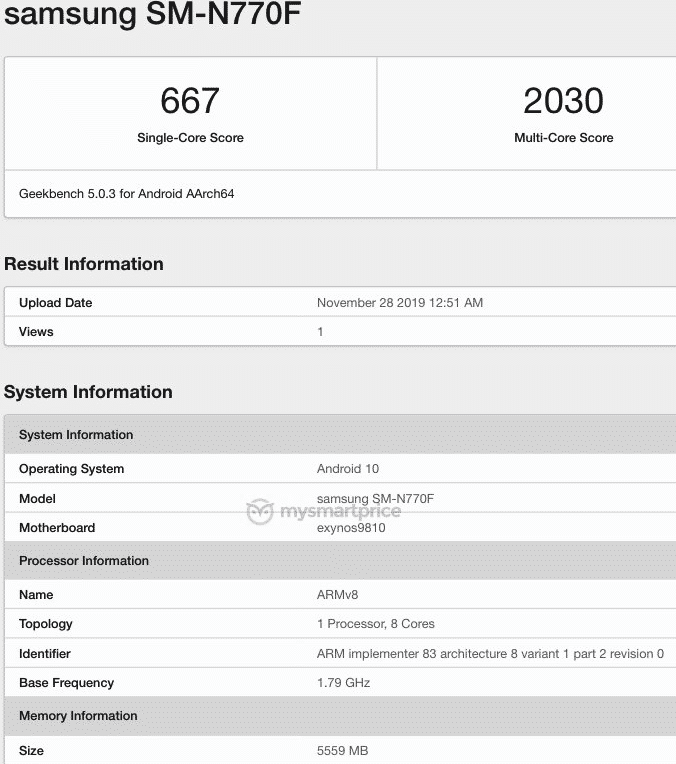This screenshot has width=676, height=764.
Task: Select the ARMv8 processor name value
Action: pos(337,595)
